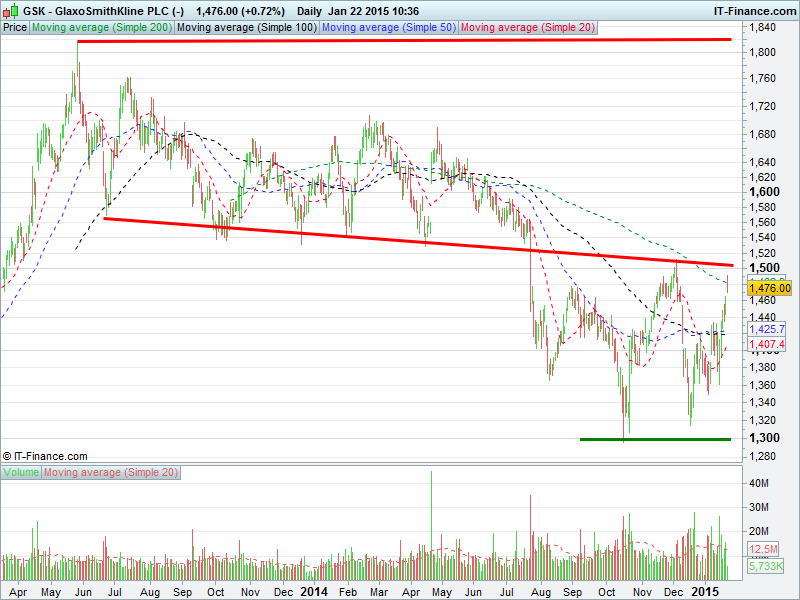
Task: Click the 1,280 price axis label
Action: click(x=762, y=456)
